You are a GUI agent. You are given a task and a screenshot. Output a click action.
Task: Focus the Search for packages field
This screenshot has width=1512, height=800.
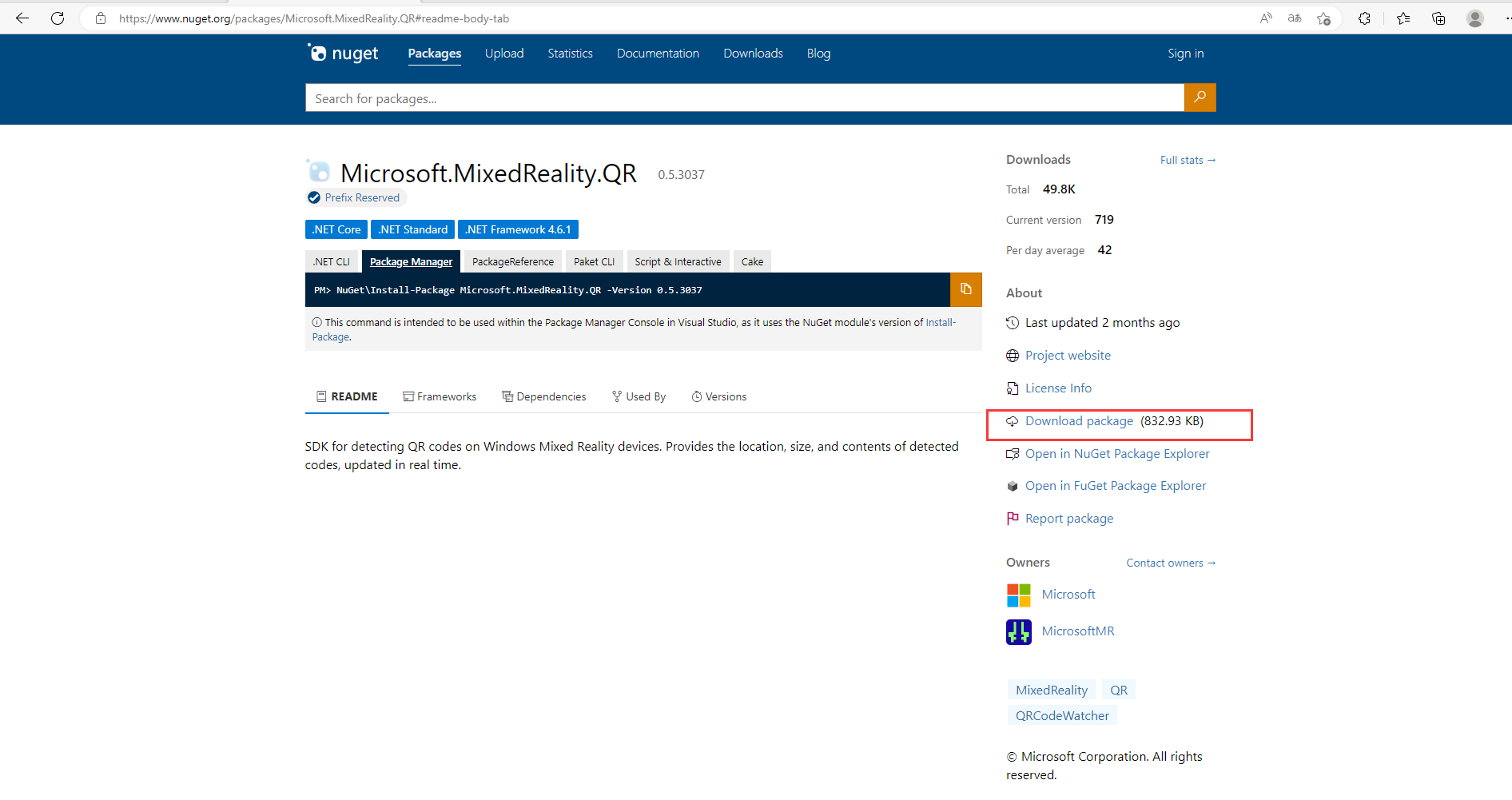(744, 98)
